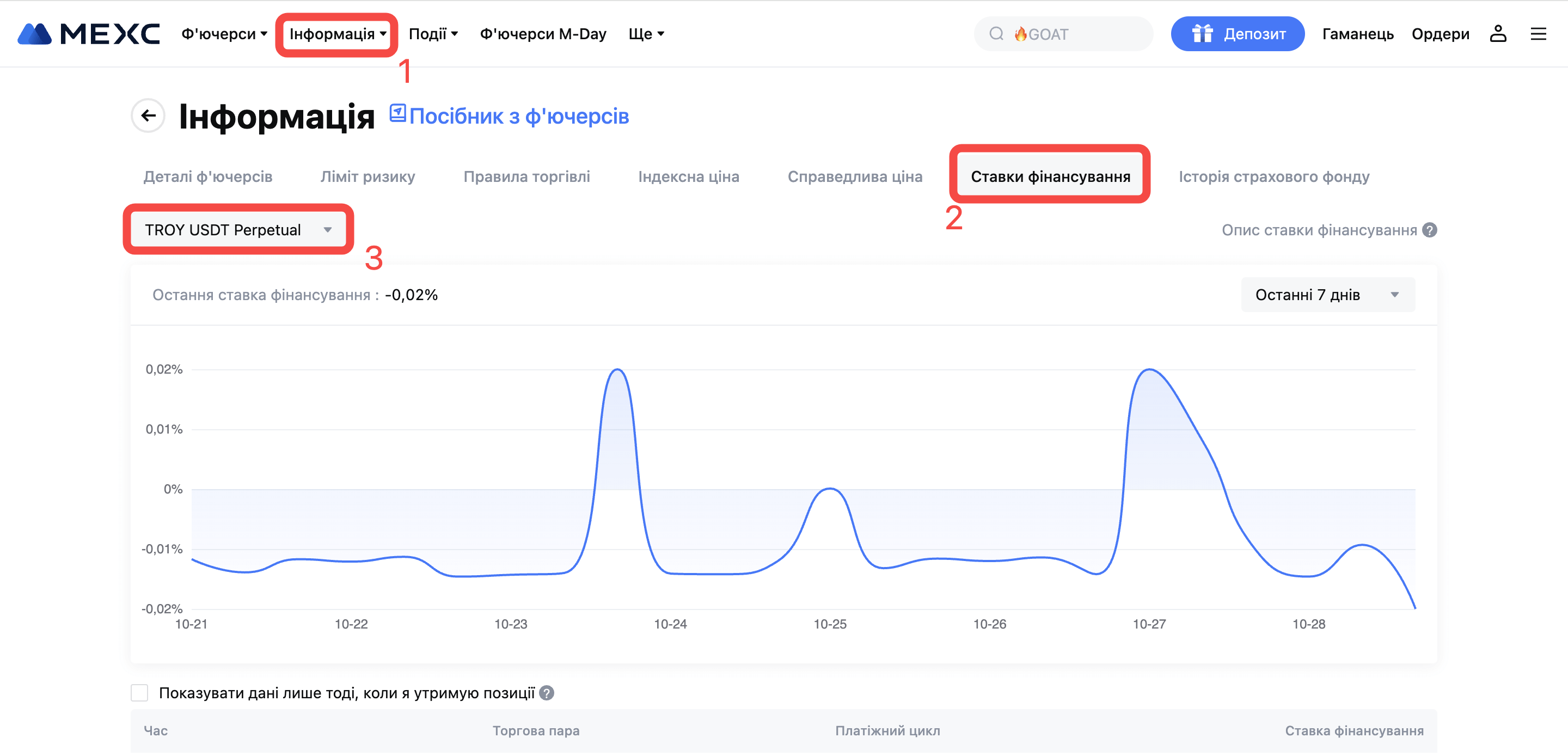The image size is (1568, 756).
Task: Click the MEXC logo
Action: tap(88, 34)
